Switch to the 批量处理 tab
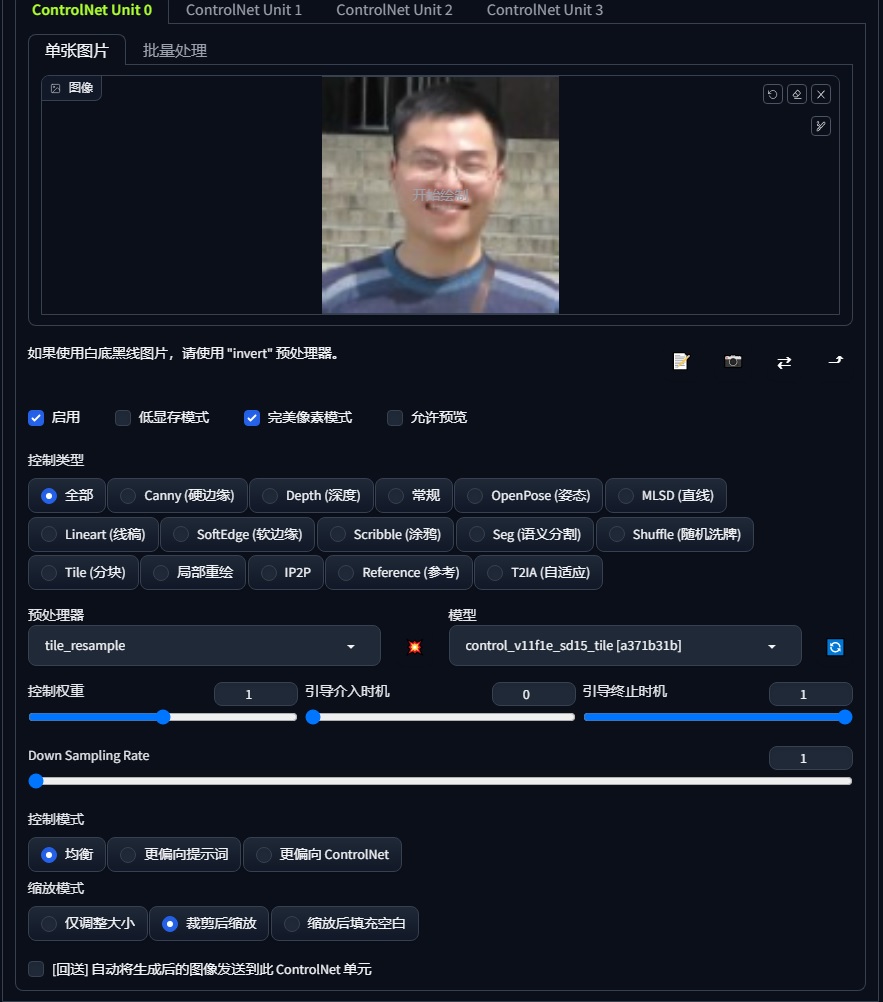The height and width of the screenshot is (1002, 883). (x=176, y=48)
